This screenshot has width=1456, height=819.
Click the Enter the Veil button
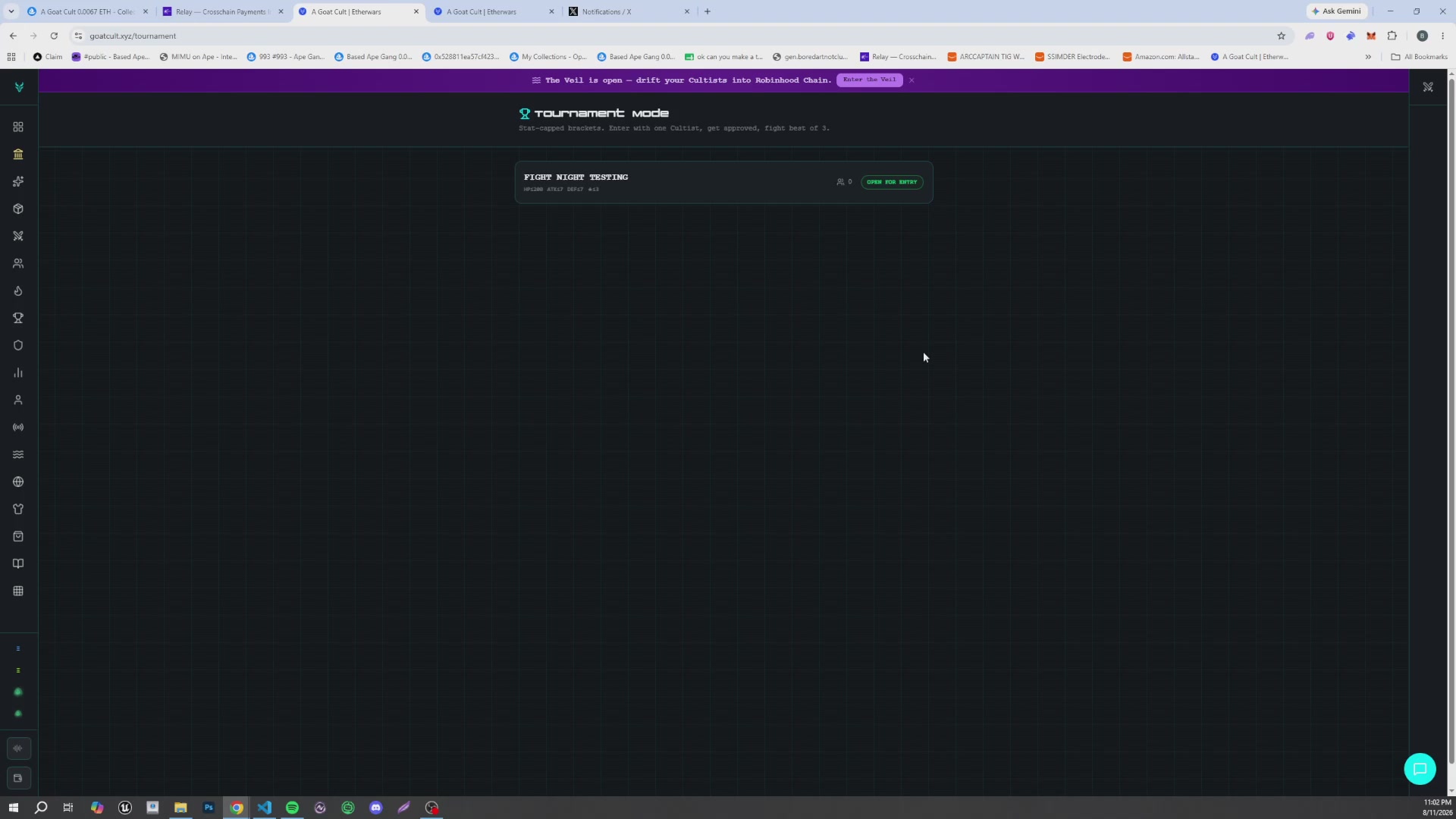click(869, 80)
